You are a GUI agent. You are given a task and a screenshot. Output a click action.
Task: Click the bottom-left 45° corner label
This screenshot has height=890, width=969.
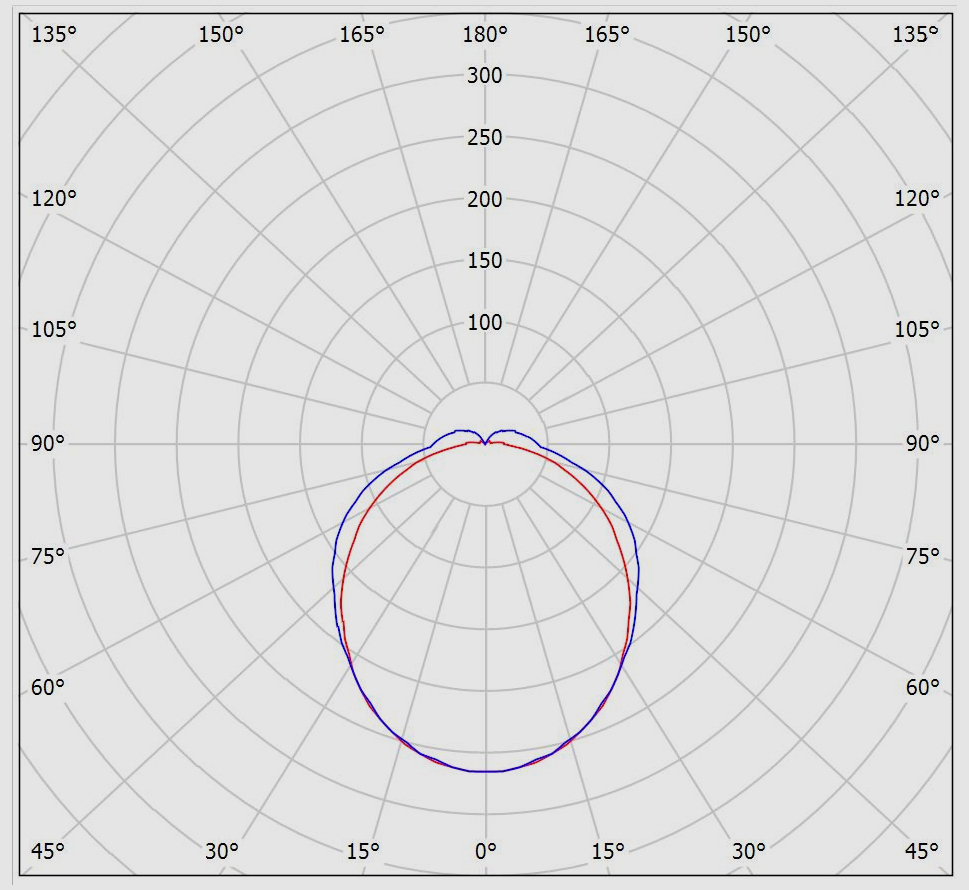coord(48,851)
